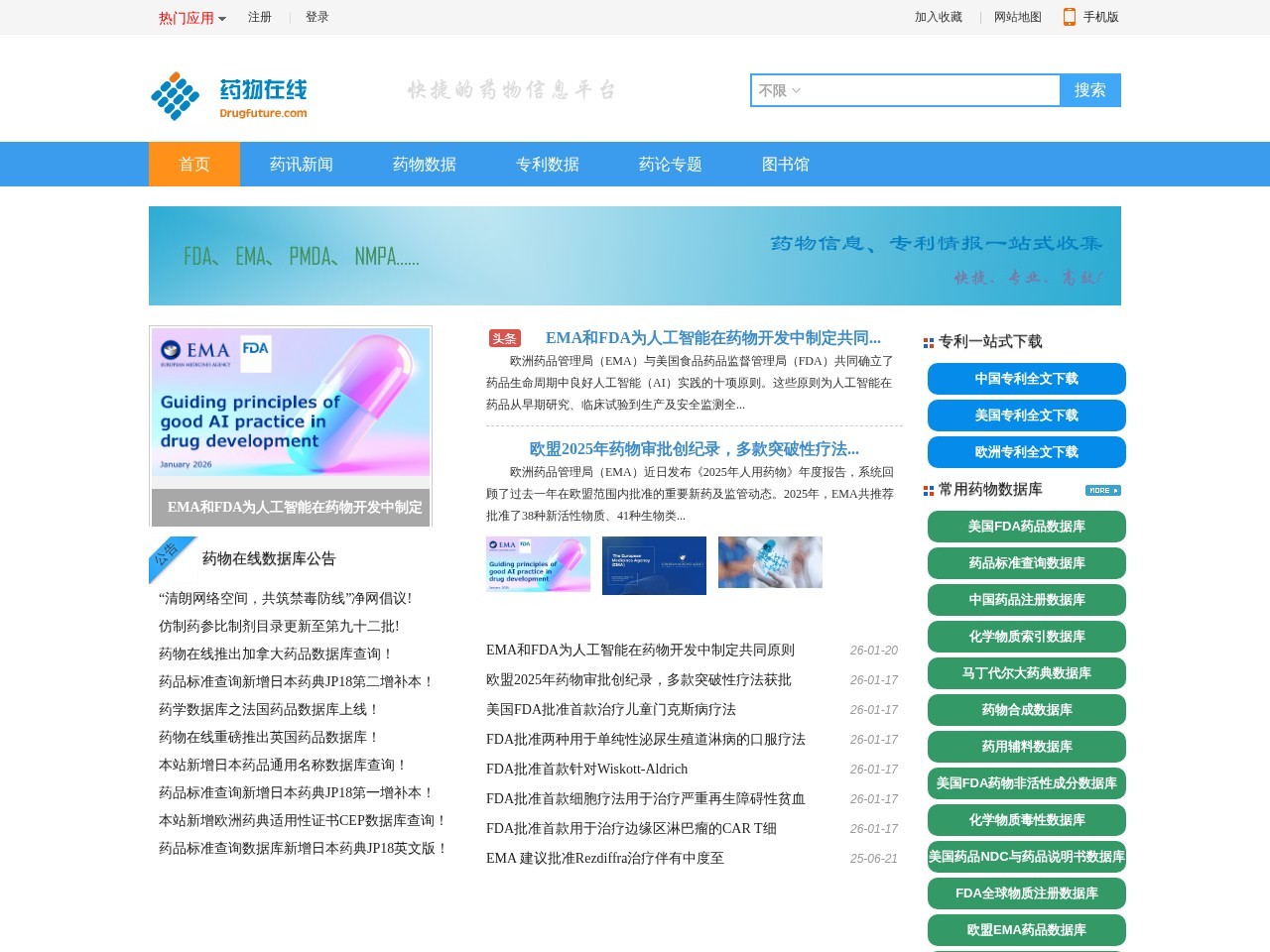Viewport: 1270px width, 952px height.
Task: Switch to the 首页 tab
Action: click(193, 164)
